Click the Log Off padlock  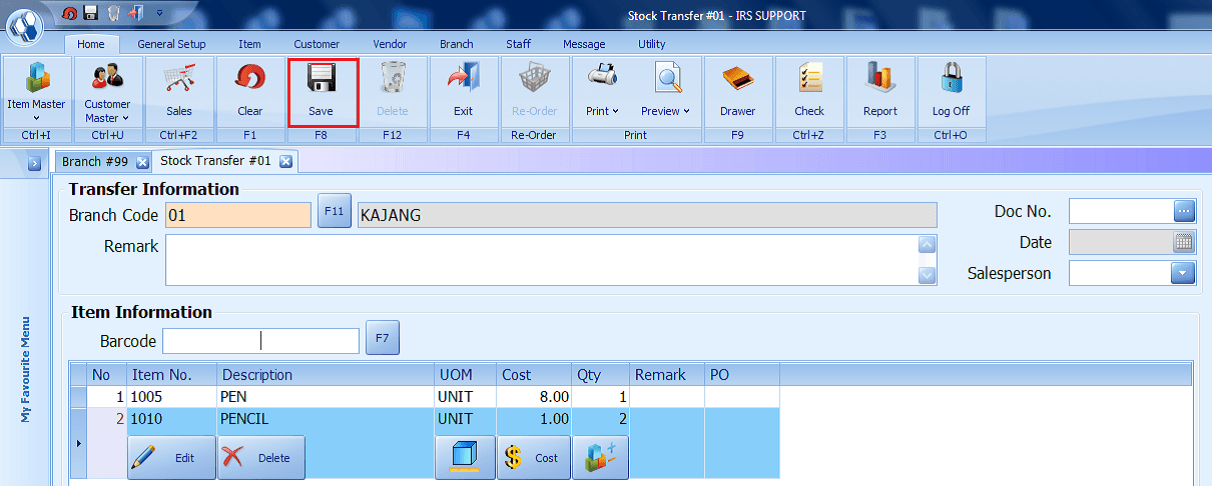(951, 91)
